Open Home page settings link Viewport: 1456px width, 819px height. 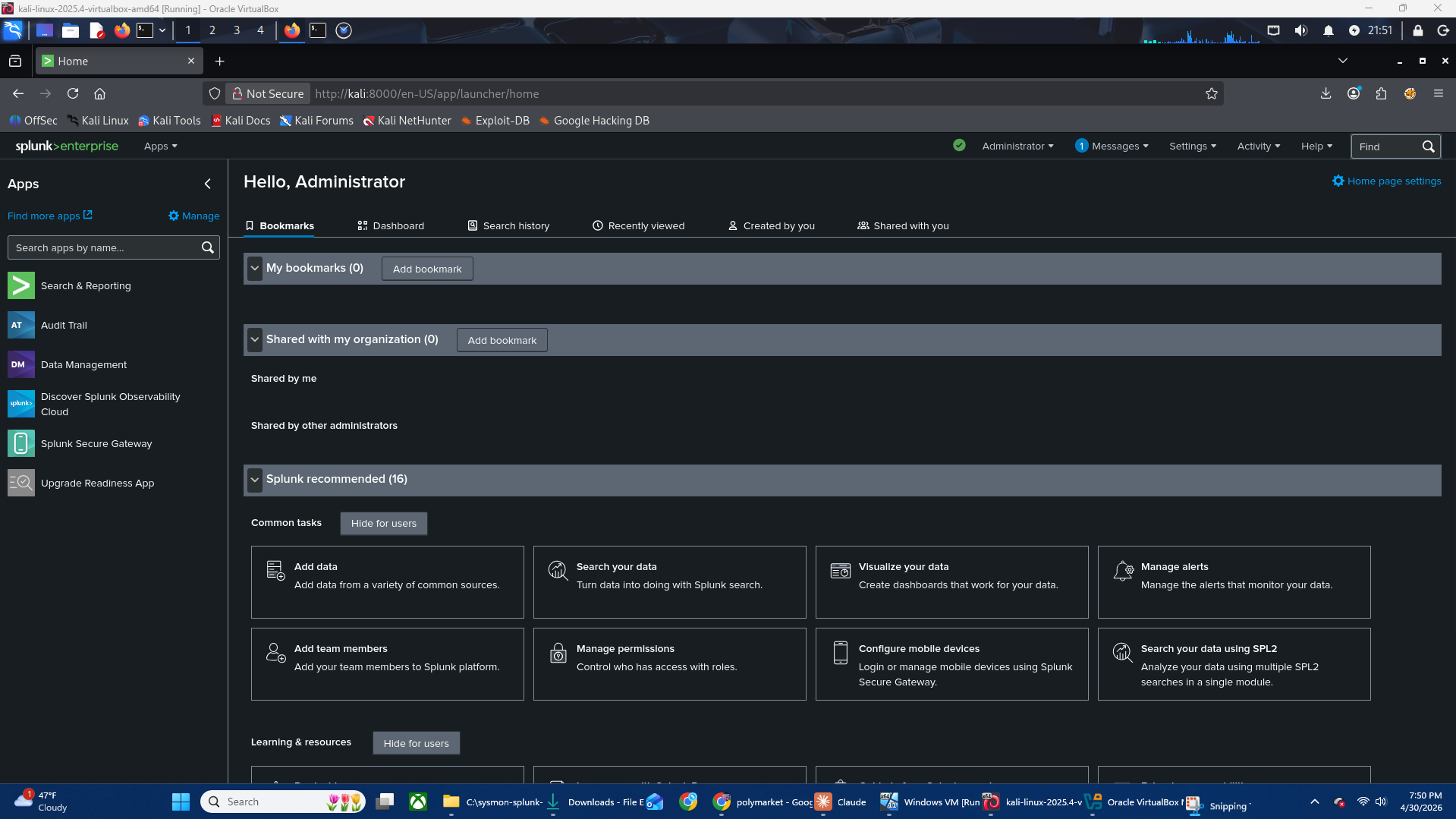pyautogui.click(x=1387, y=181)
